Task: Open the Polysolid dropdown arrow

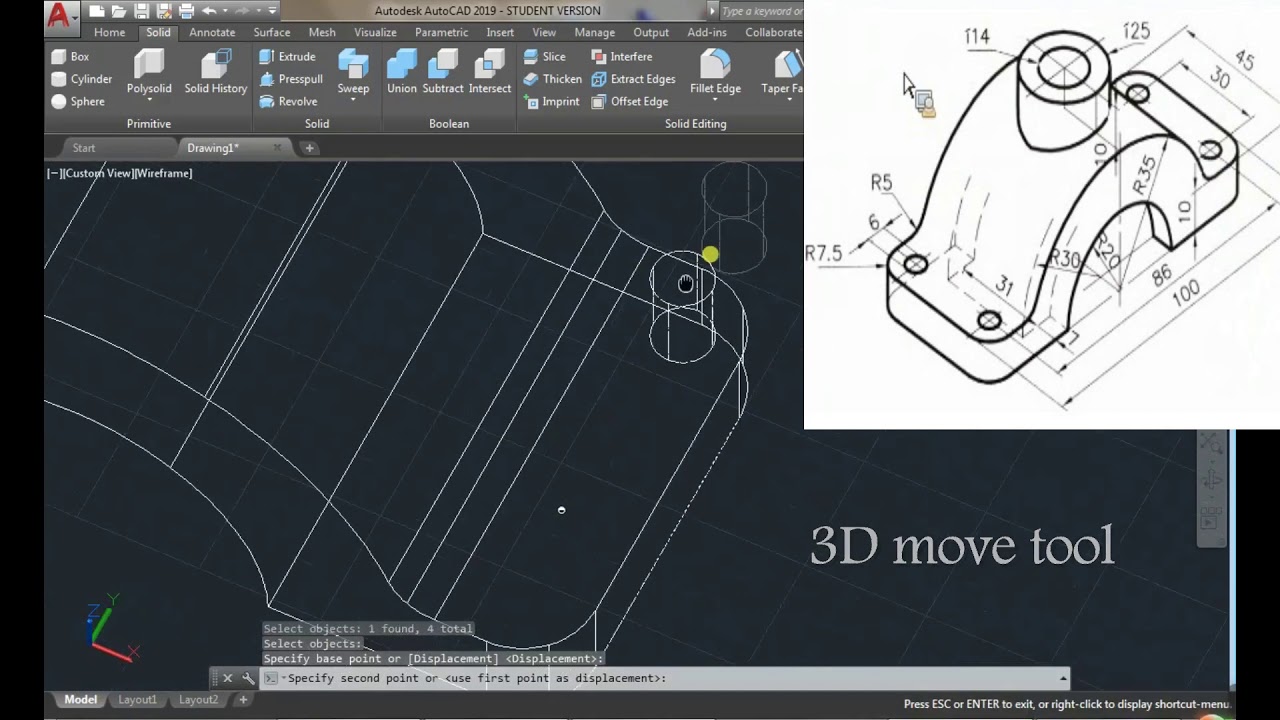Action: pos(149,100)
